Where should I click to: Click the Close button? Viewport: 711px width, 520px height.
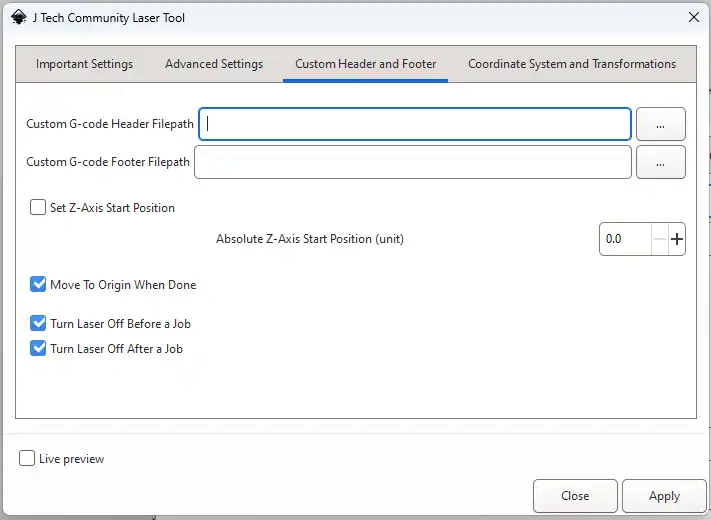575,496
